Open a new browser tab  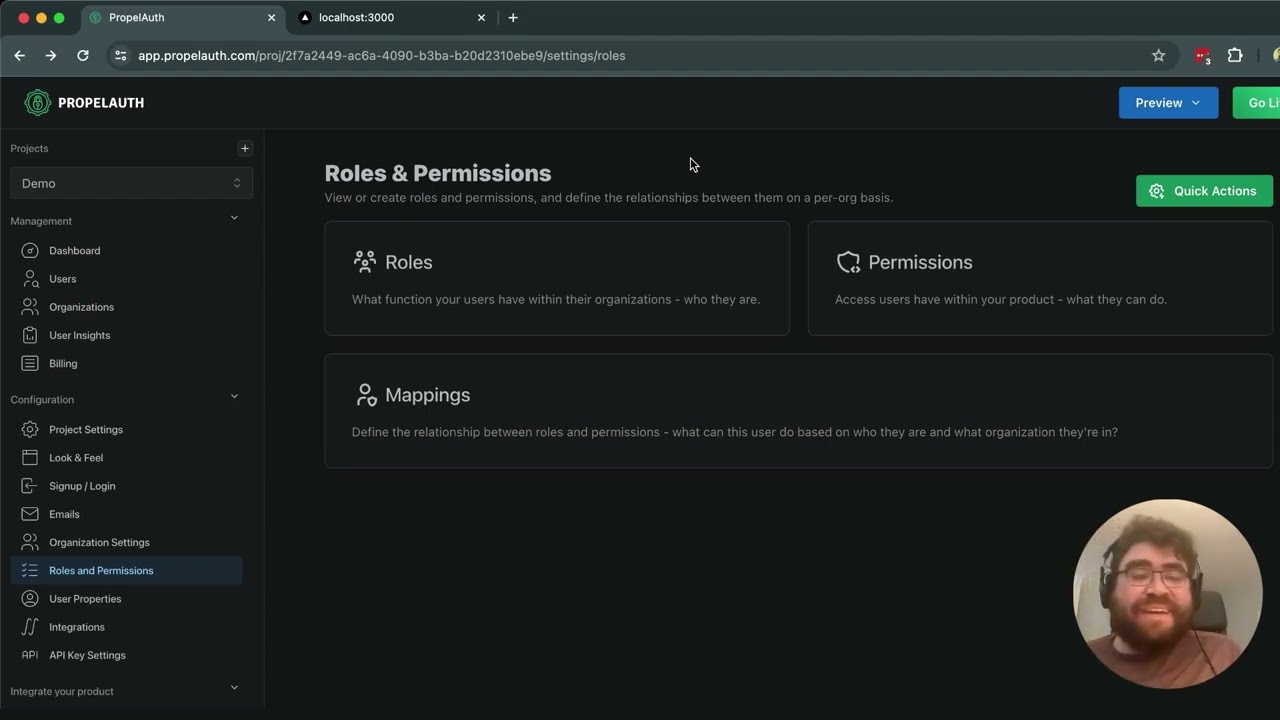pos(513,18)
